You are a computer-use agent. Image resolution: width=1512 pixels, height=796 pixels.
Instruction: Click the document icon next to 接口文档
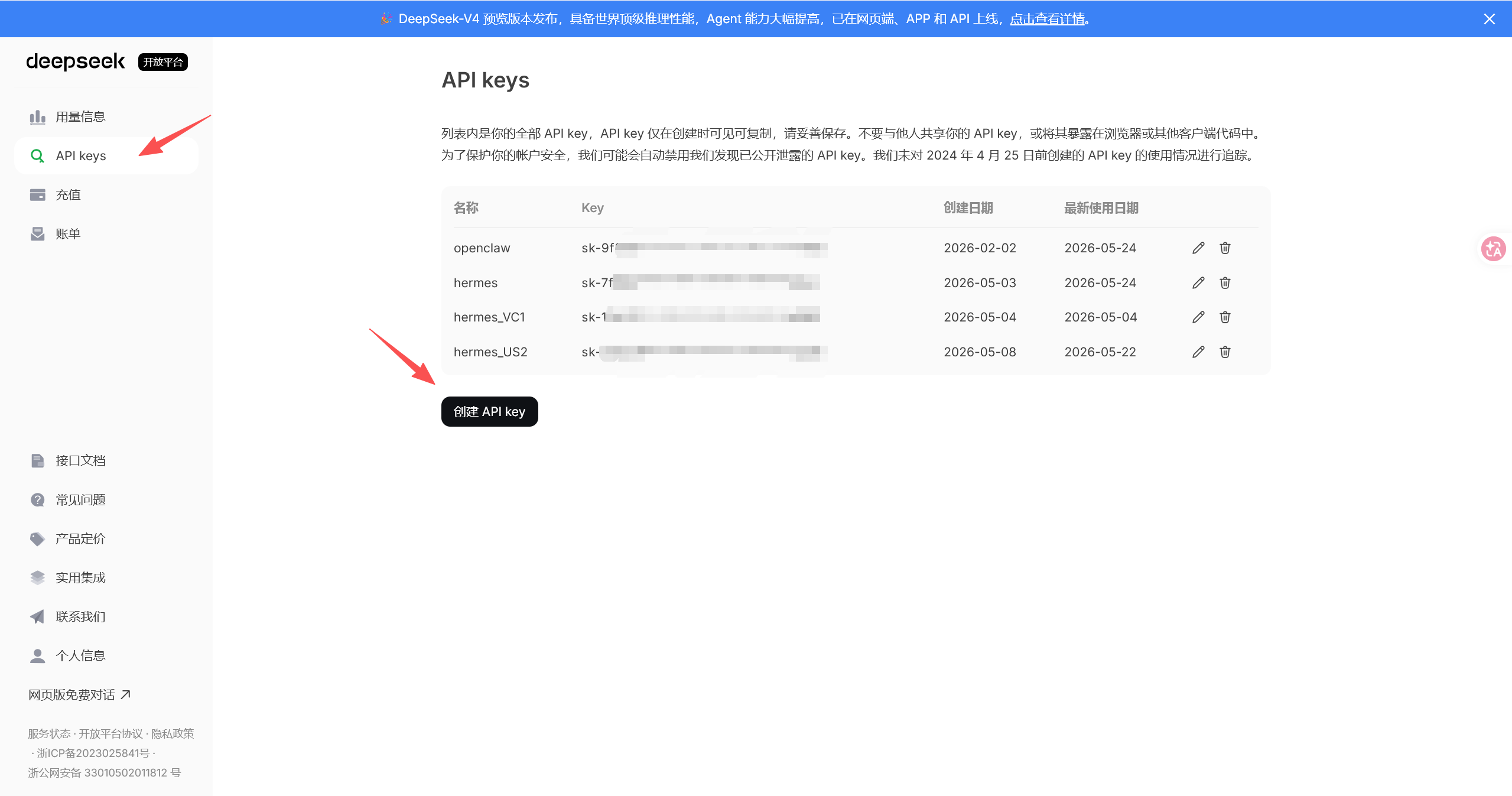click(38, 461)
